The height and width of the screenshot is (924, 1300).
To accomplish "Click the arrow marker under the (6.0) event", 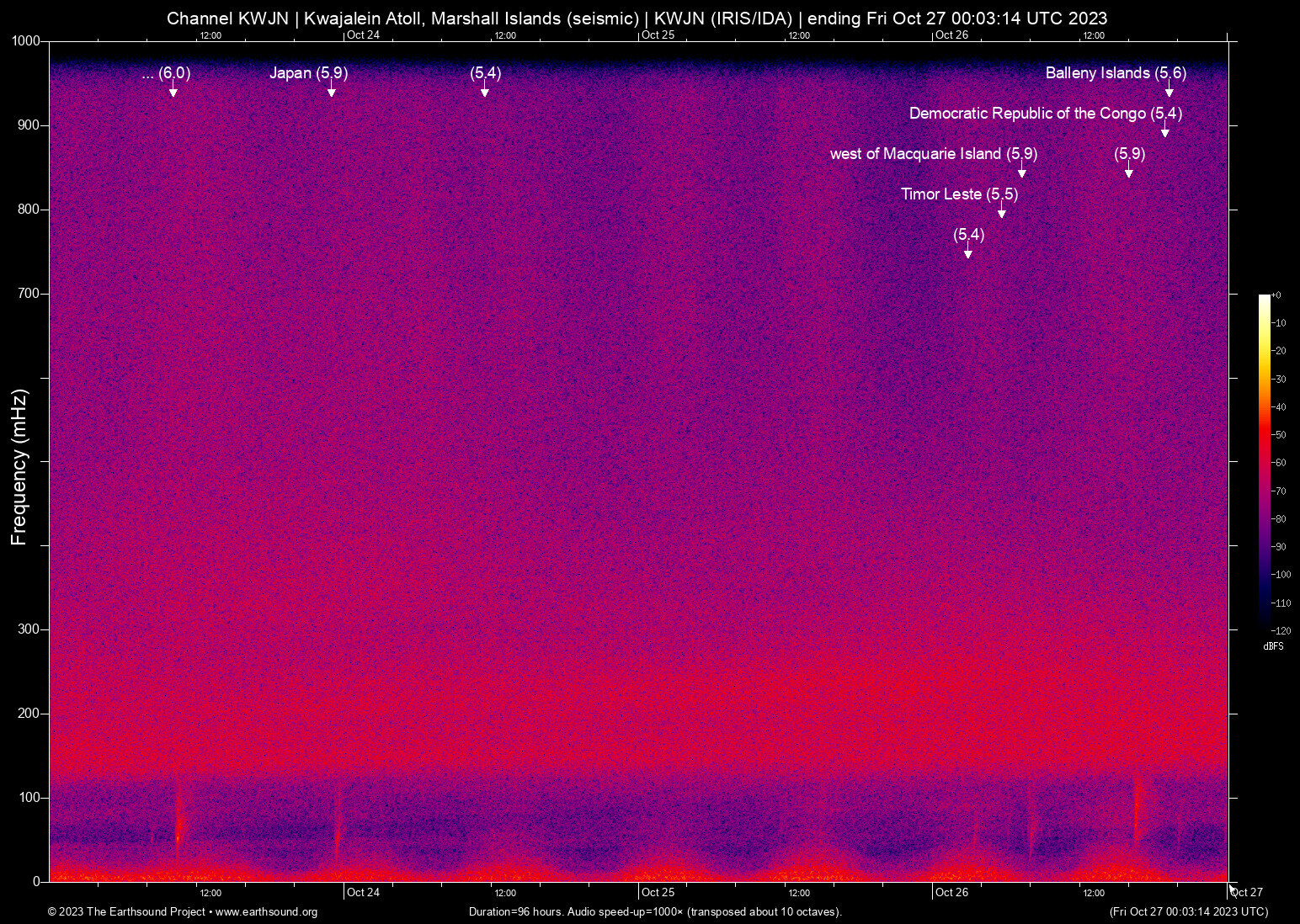I will [x=173, y=92].
